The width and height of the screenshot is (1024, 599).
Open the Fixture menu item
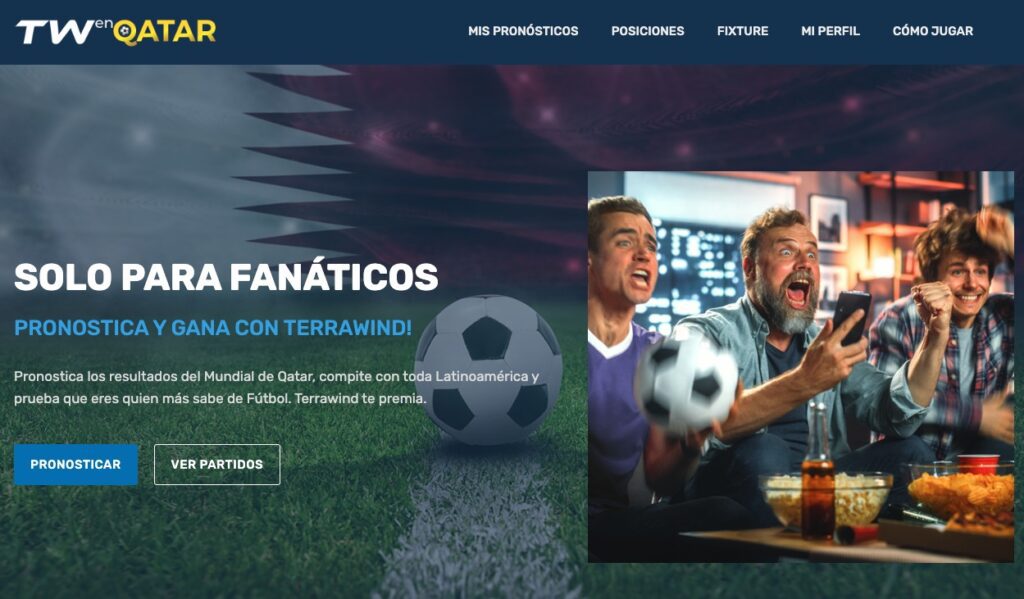pyautogui.click(x=743, y=31)
